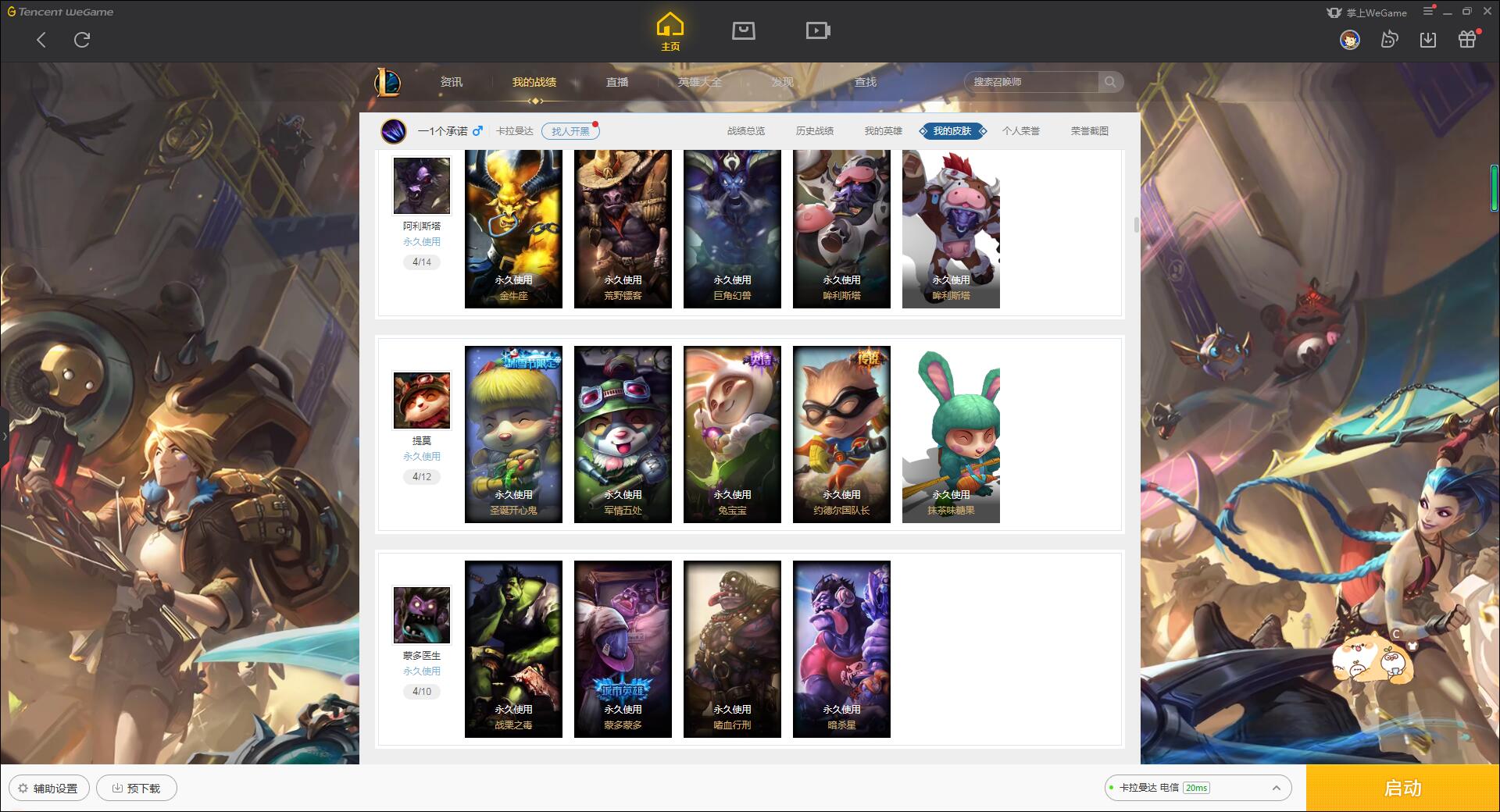Open the video playback icon

point(818,30)
